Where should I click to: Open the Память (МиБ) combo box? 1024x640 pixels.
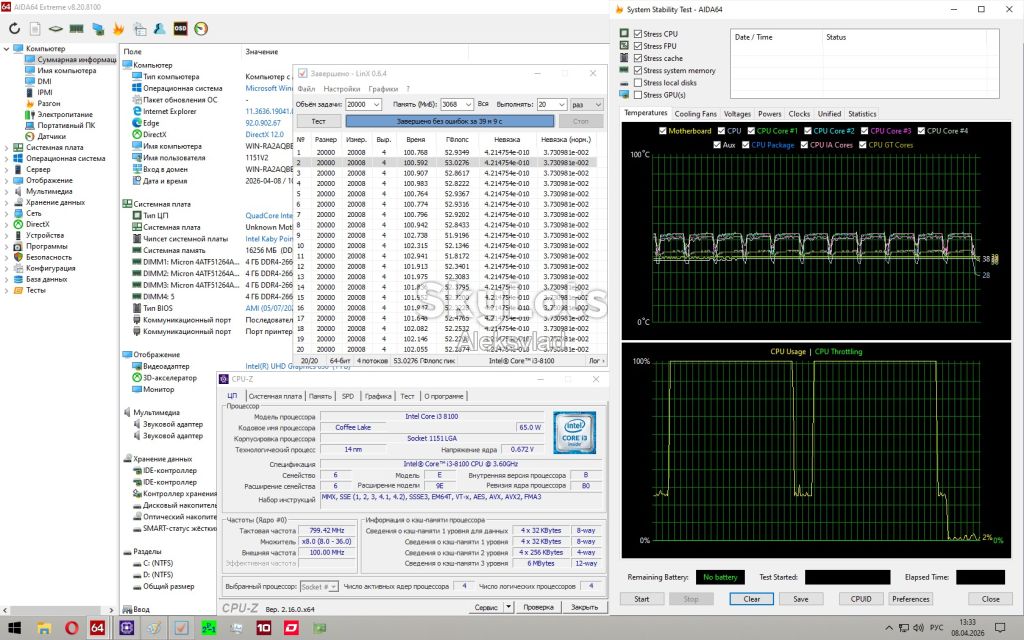[456, 104]
